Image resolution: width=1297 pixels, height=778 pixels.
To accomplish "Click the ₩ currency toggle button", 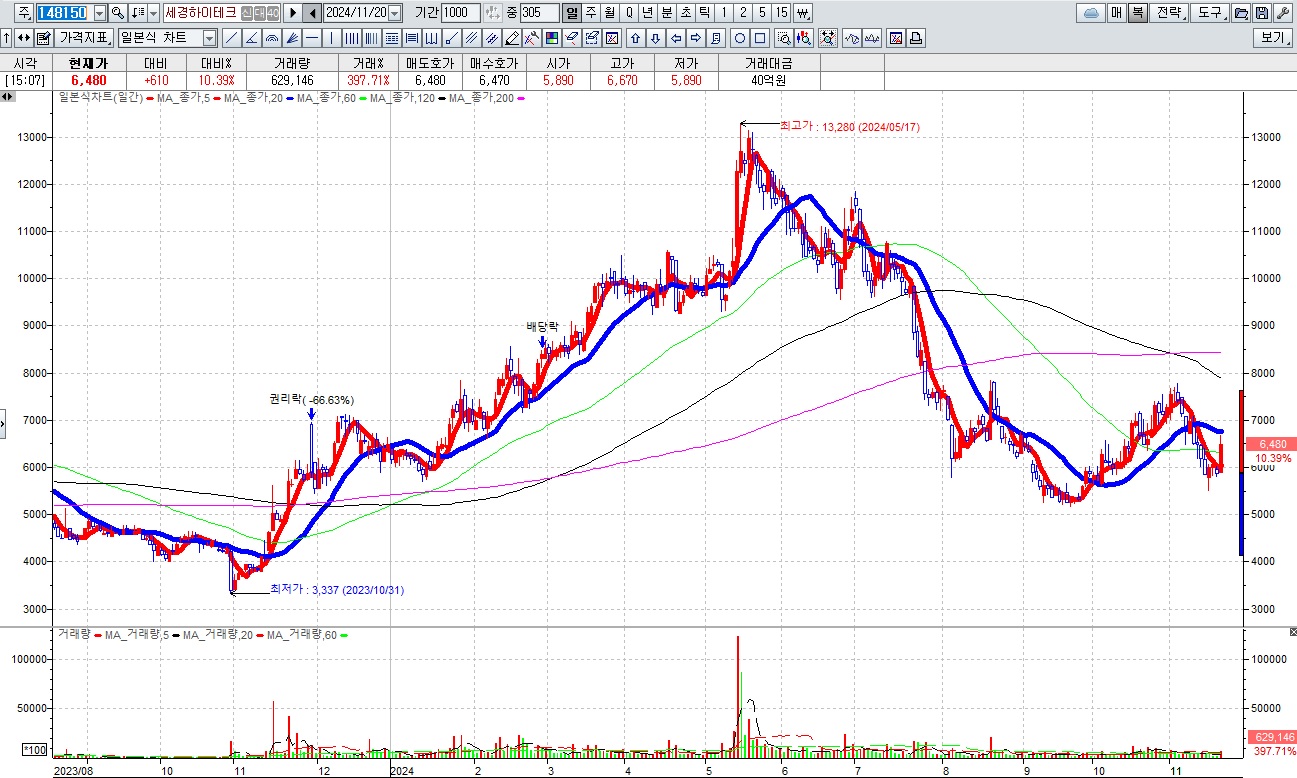I will [x=804, y=13].
